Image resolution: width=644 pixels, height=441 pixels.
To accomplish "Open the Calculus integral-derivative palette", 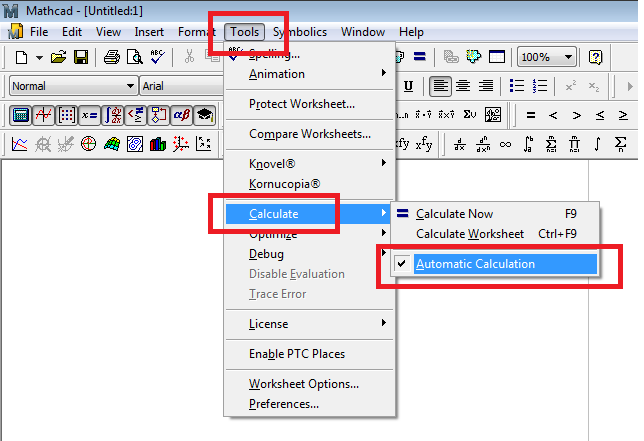I will pos(113,115).
